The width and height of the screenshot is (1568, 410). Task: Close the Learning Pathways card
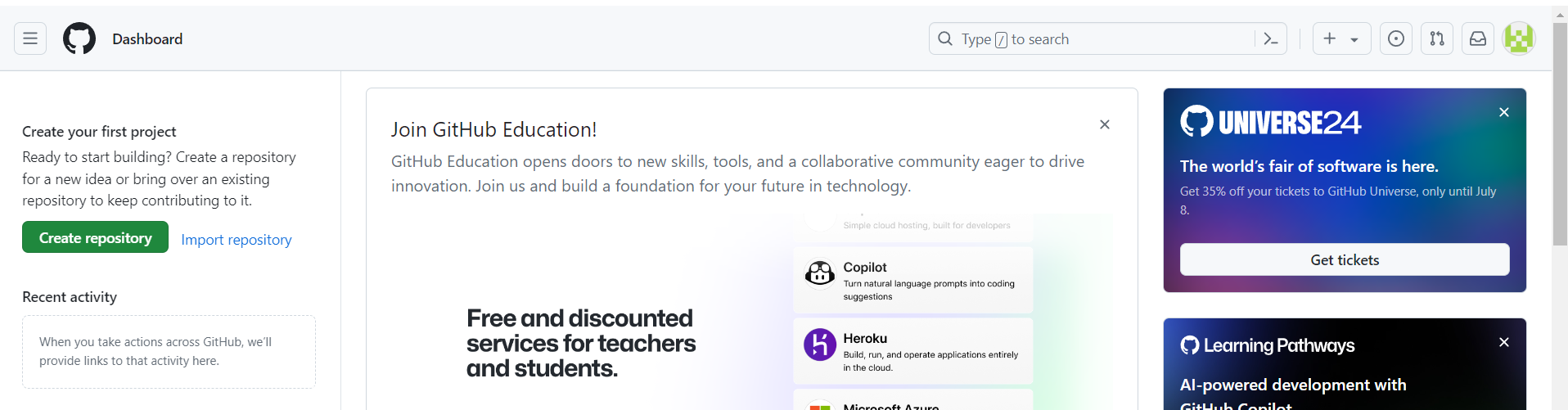tap(1504, 342)
